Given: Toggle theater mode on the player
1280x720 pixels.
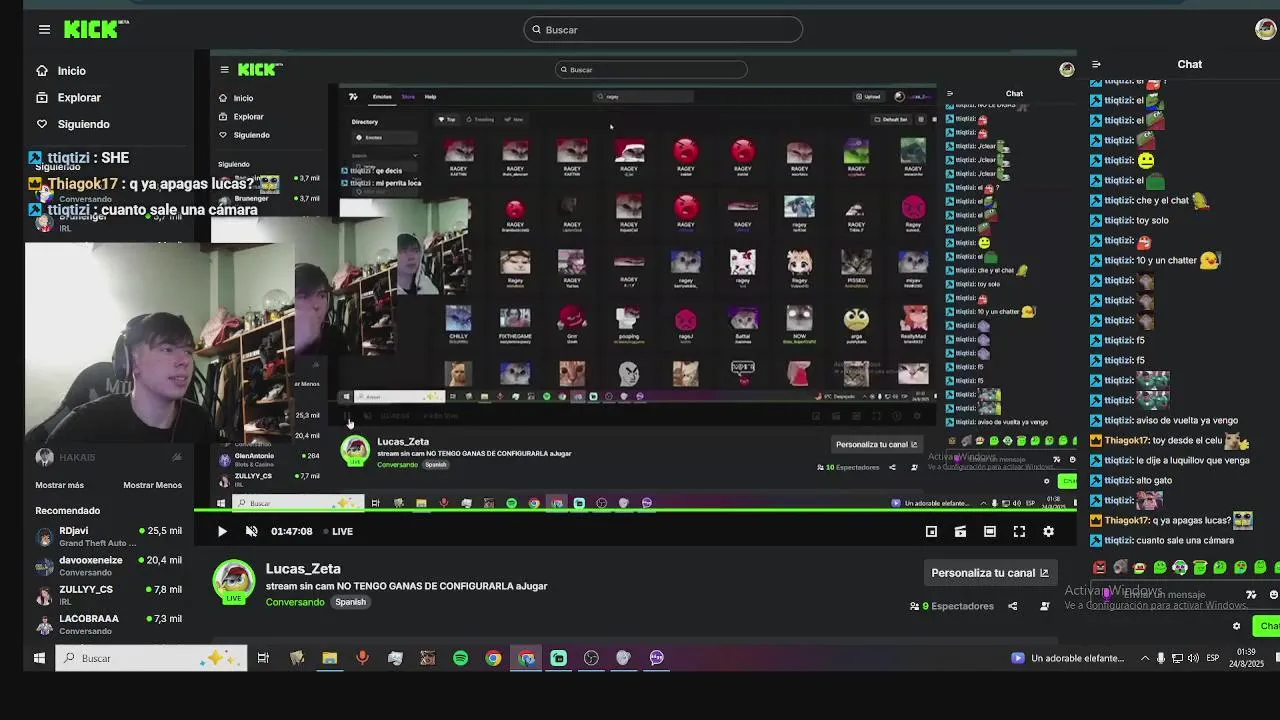Looking at the screenshot, I should 990,532.
